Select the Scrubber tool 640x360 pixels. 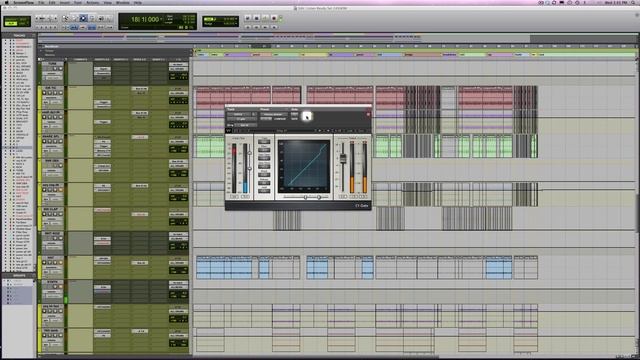coord(100,18)
